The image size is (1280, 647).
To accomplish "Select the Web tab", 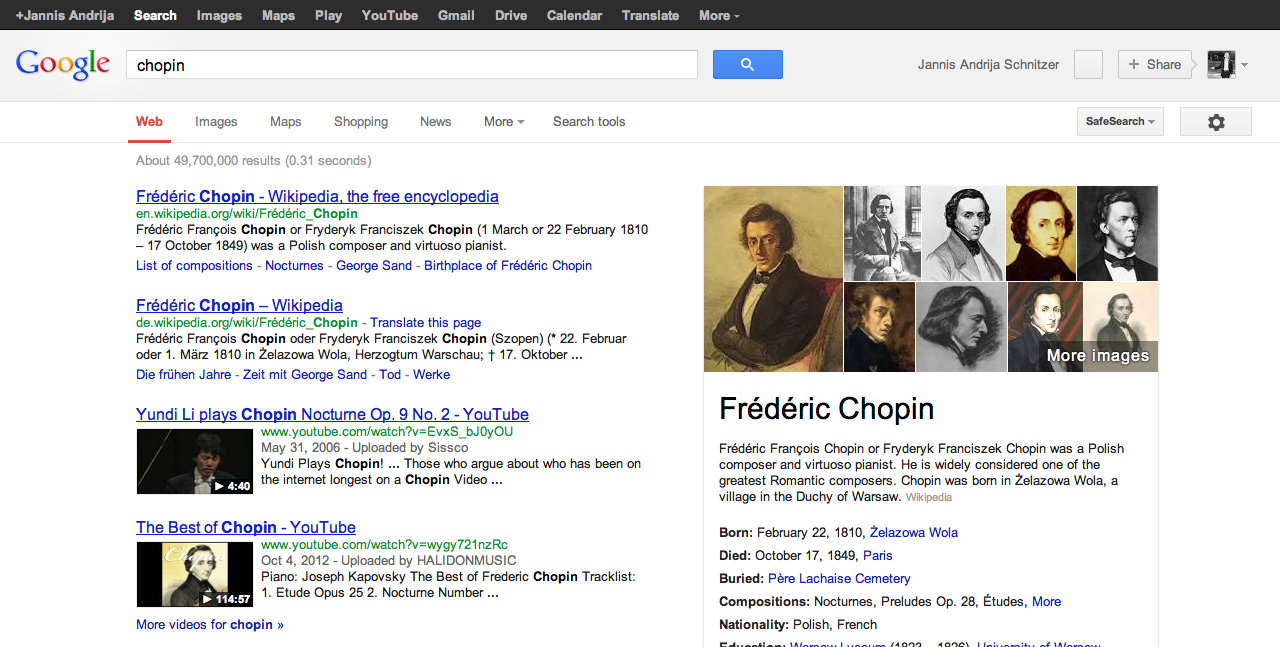I will click(149, 122).
